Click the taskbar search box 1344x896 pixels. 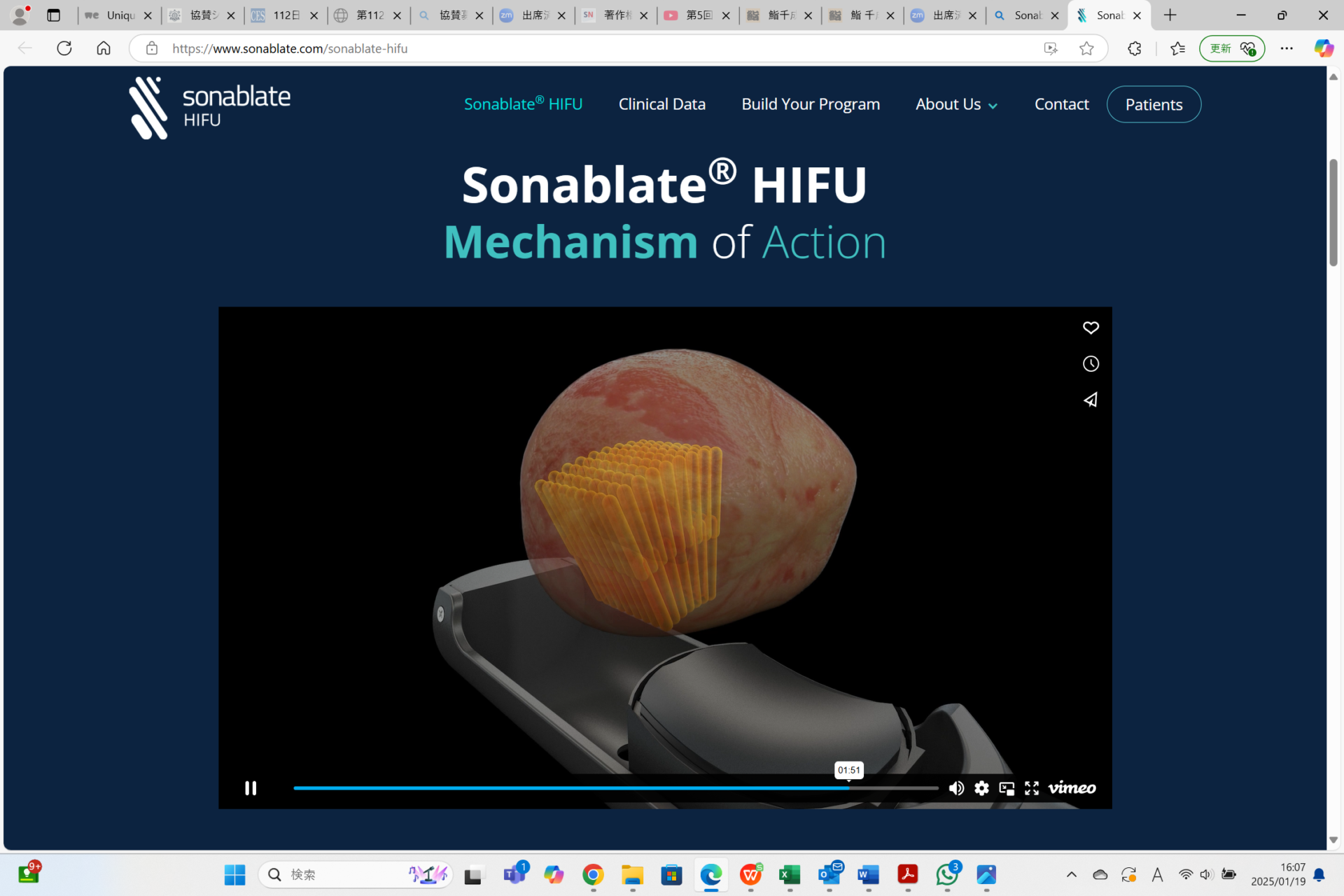(x=356, y=874)
